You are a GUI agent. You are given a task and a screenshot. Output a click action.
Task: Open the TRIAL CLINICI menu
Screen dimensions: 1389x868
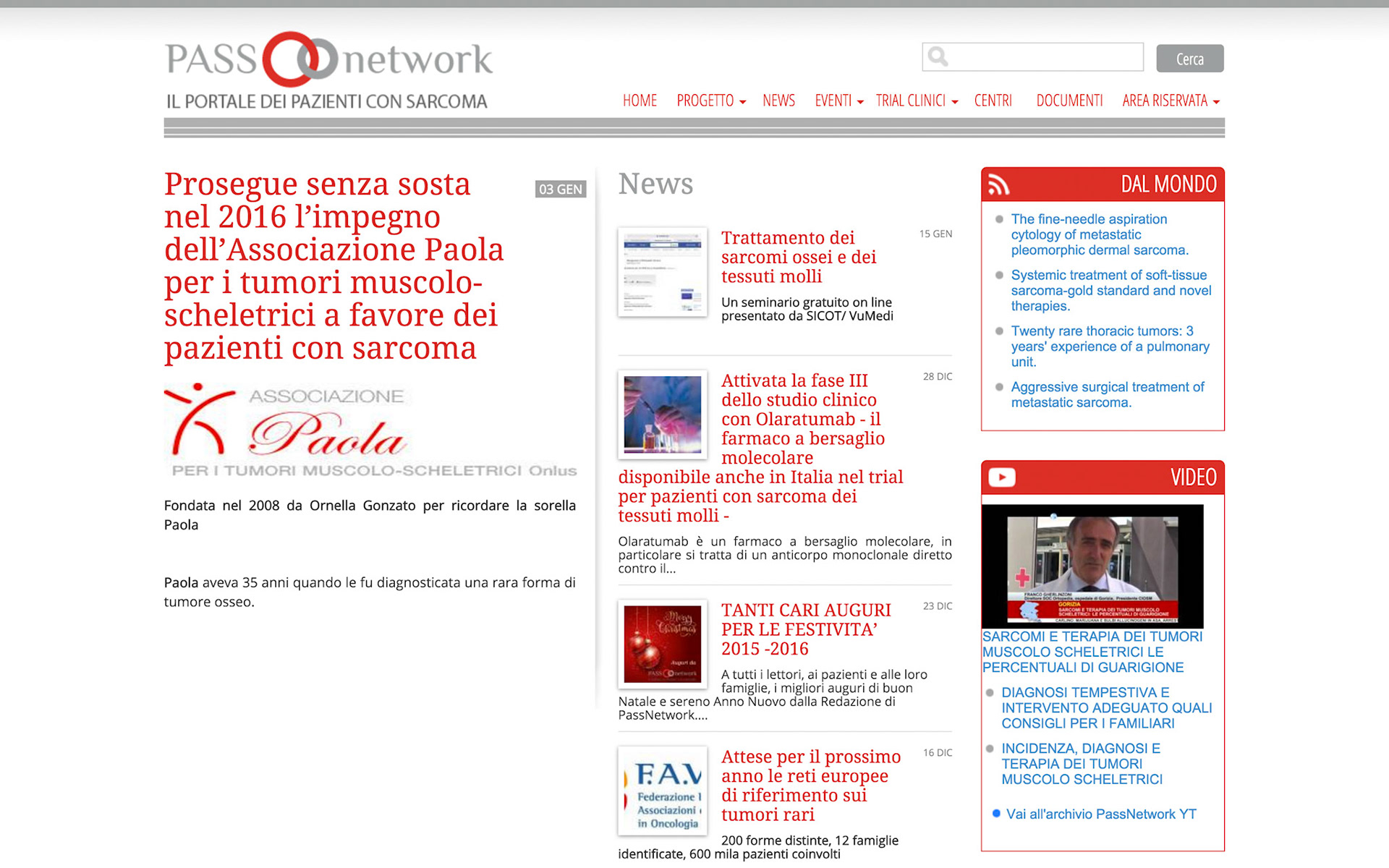[910, 101]
